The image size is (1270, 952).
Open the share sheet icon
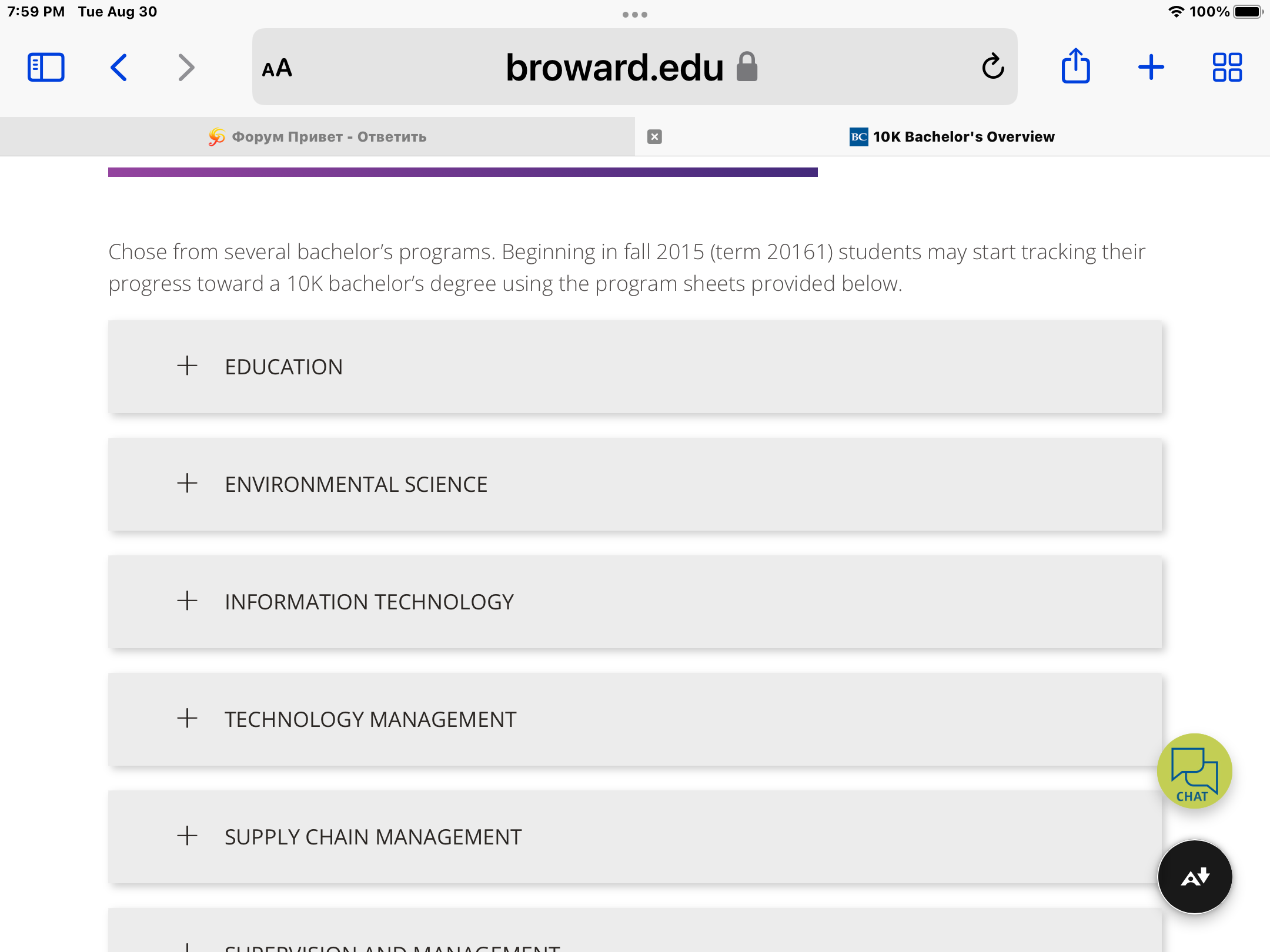1075,66
